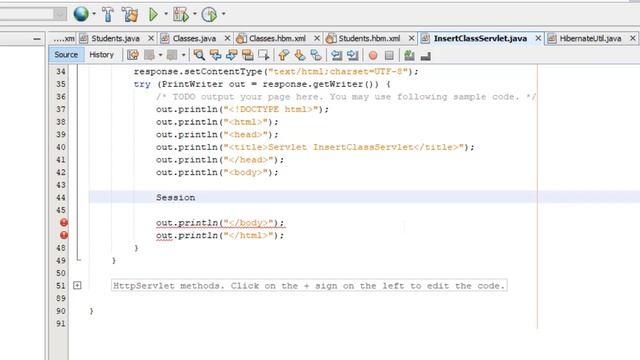This screenshot has height=360, width=640.
Task: Expand the Debug Project dropdown arrow
Action: point(194,14)
